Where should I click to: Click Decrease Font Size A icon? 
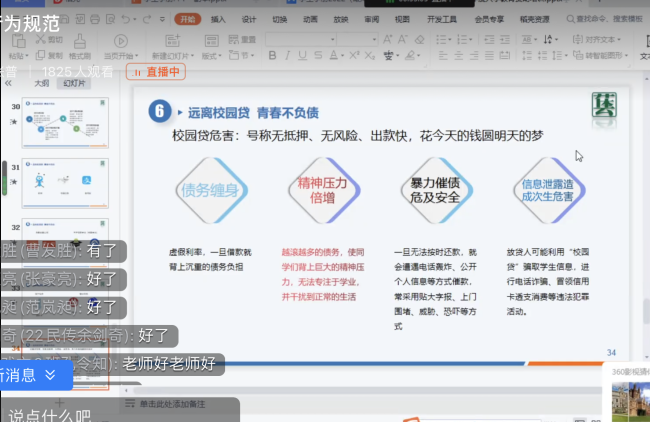(x=403, y=40)
